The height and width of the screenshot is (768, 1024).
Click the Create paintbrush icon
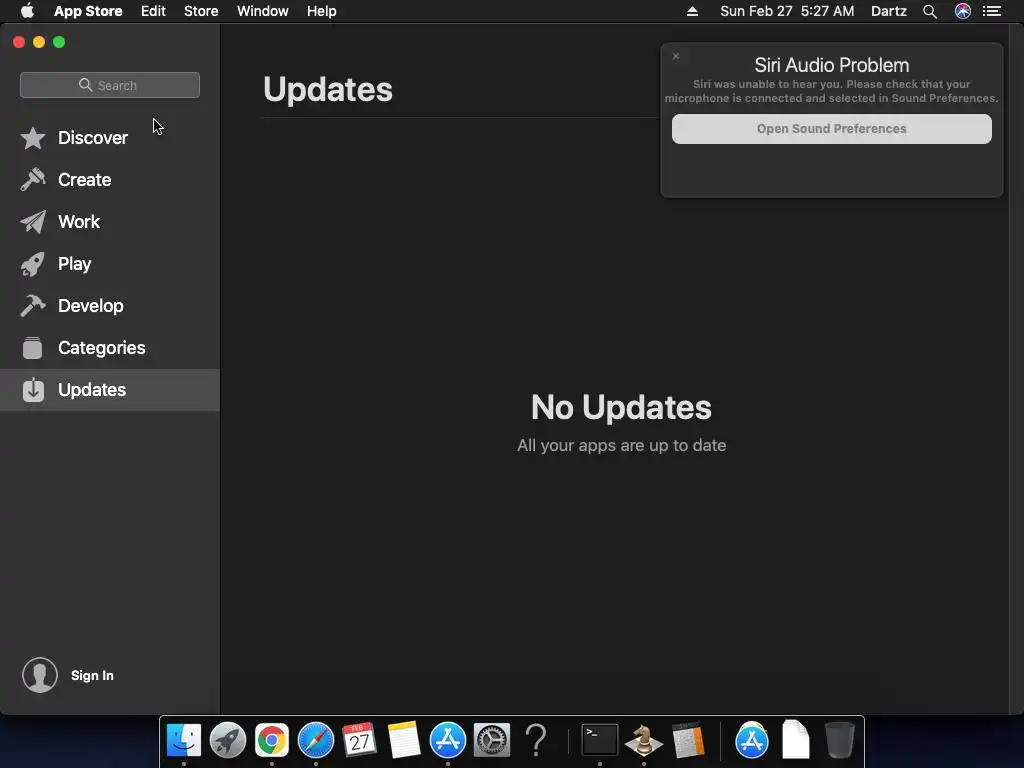click(x=33, y=180)
